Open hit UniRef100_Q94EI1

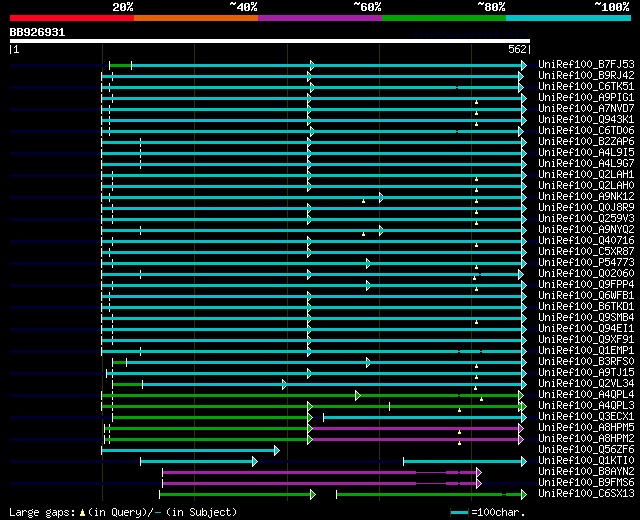click(586, 329)
